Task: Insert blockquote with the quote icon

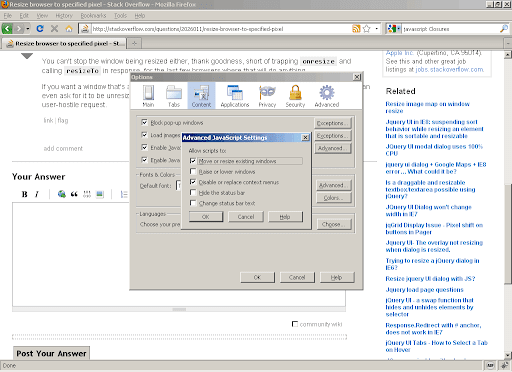Action: (74, 194)
